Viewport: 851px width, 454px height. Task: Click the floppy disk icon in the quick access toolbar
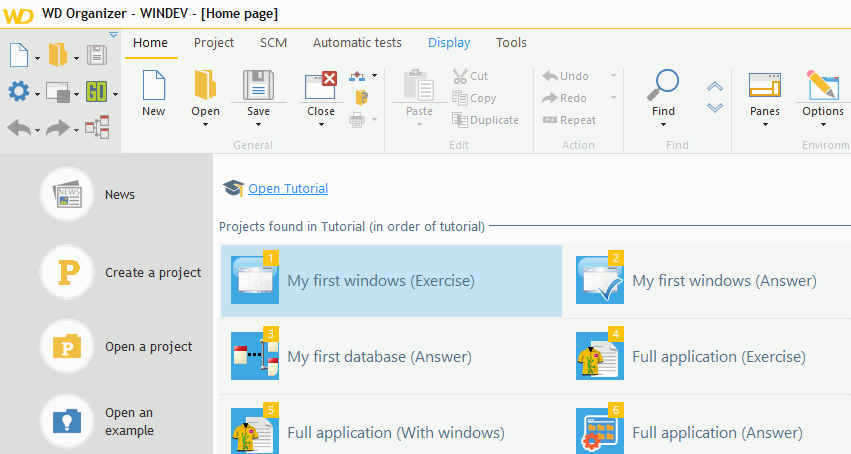point(97,55)
